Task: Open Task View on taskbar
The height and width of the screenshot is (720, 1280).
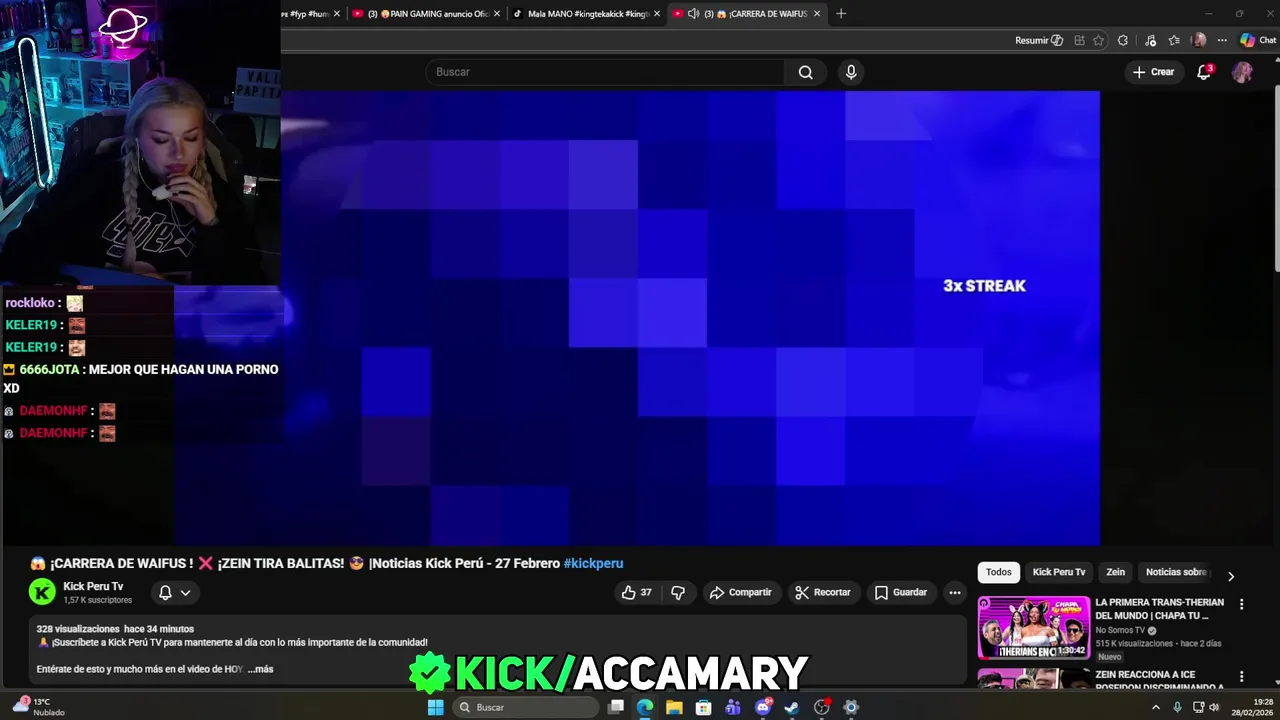Action: (x=616, y=707)
